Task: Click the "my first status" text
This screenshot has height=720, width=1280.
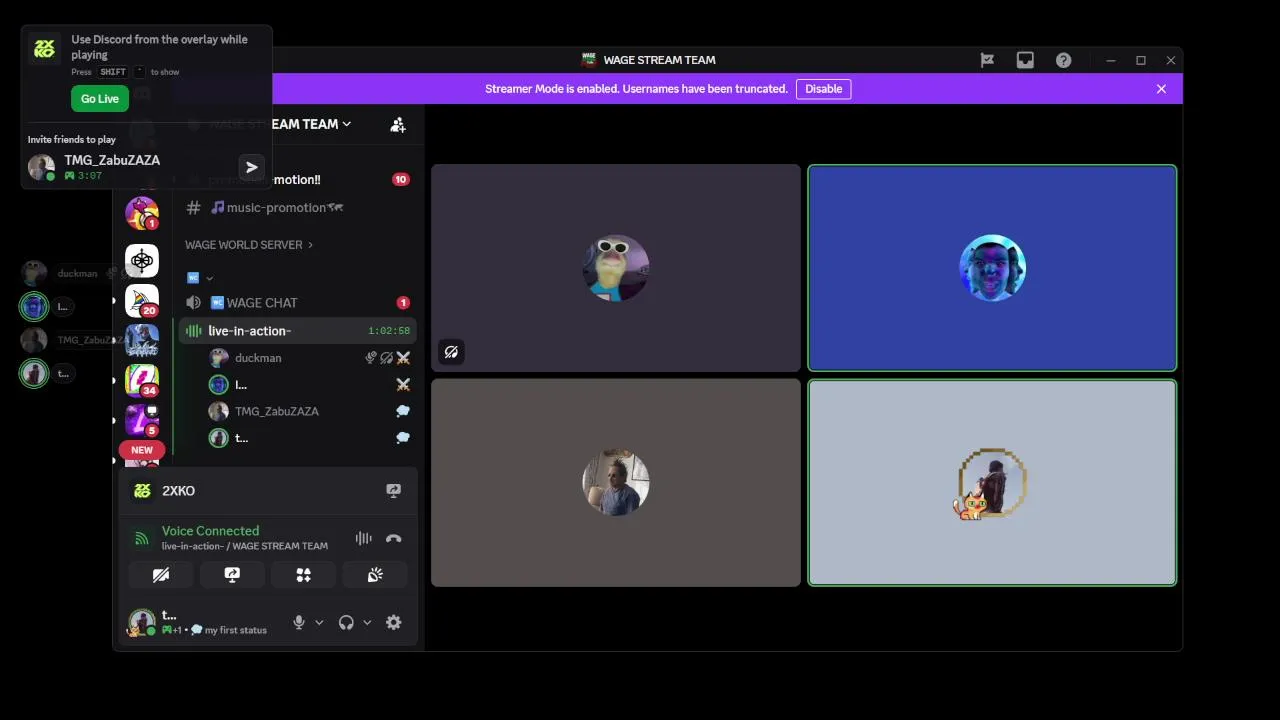Action: pos(236,631)
